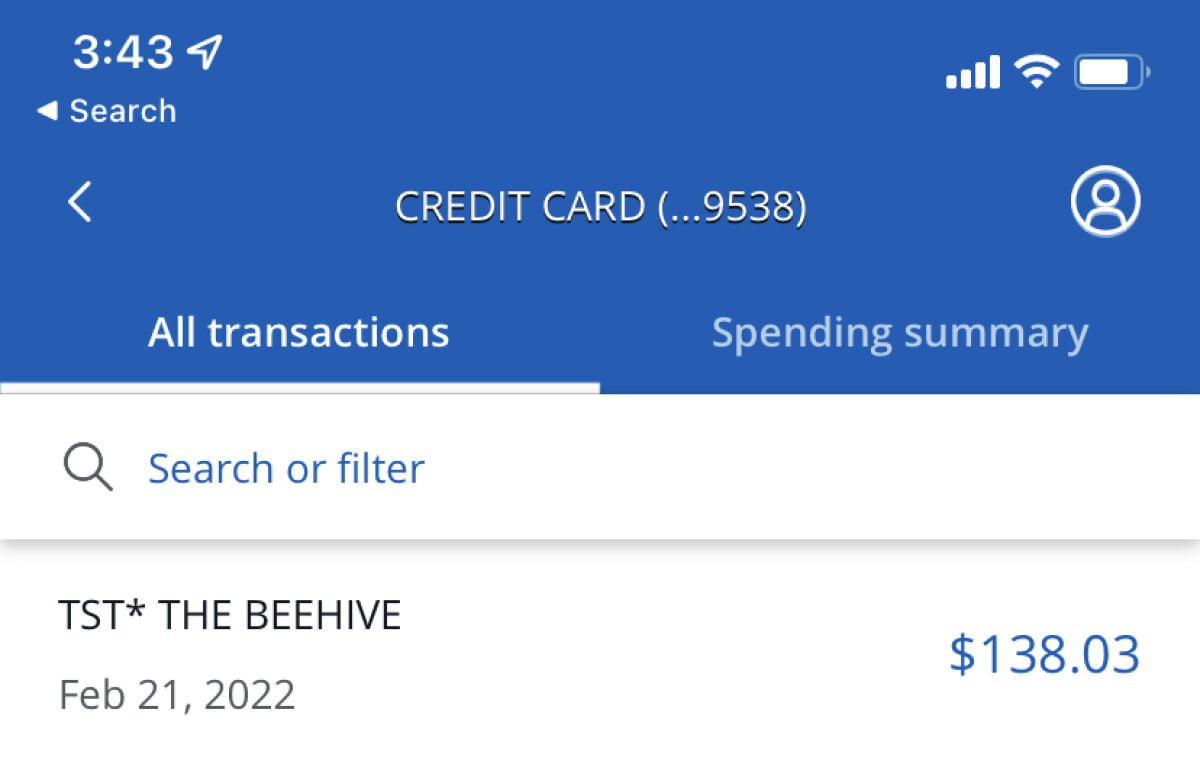The width and height of the screenshot is (1200, 764).
Task: Click the magnifying glass search icon
Action: point(88,468)
